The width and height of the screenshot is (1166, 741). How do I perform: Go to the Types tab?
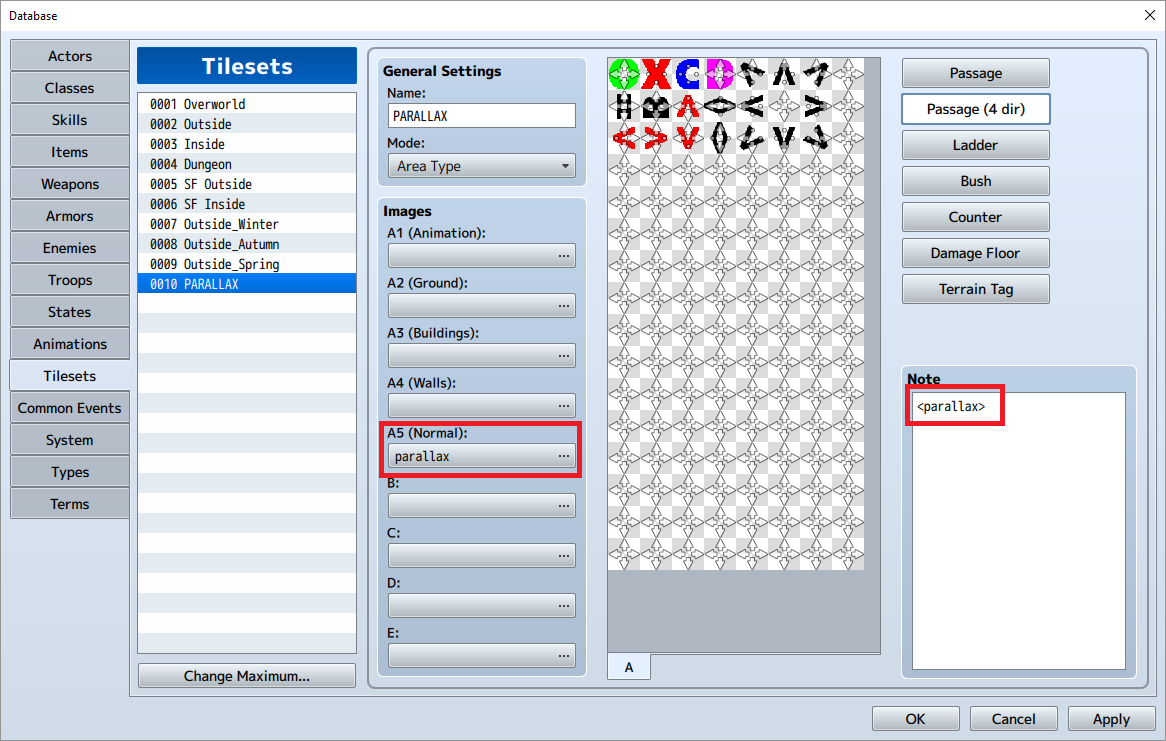click(70, 472)
